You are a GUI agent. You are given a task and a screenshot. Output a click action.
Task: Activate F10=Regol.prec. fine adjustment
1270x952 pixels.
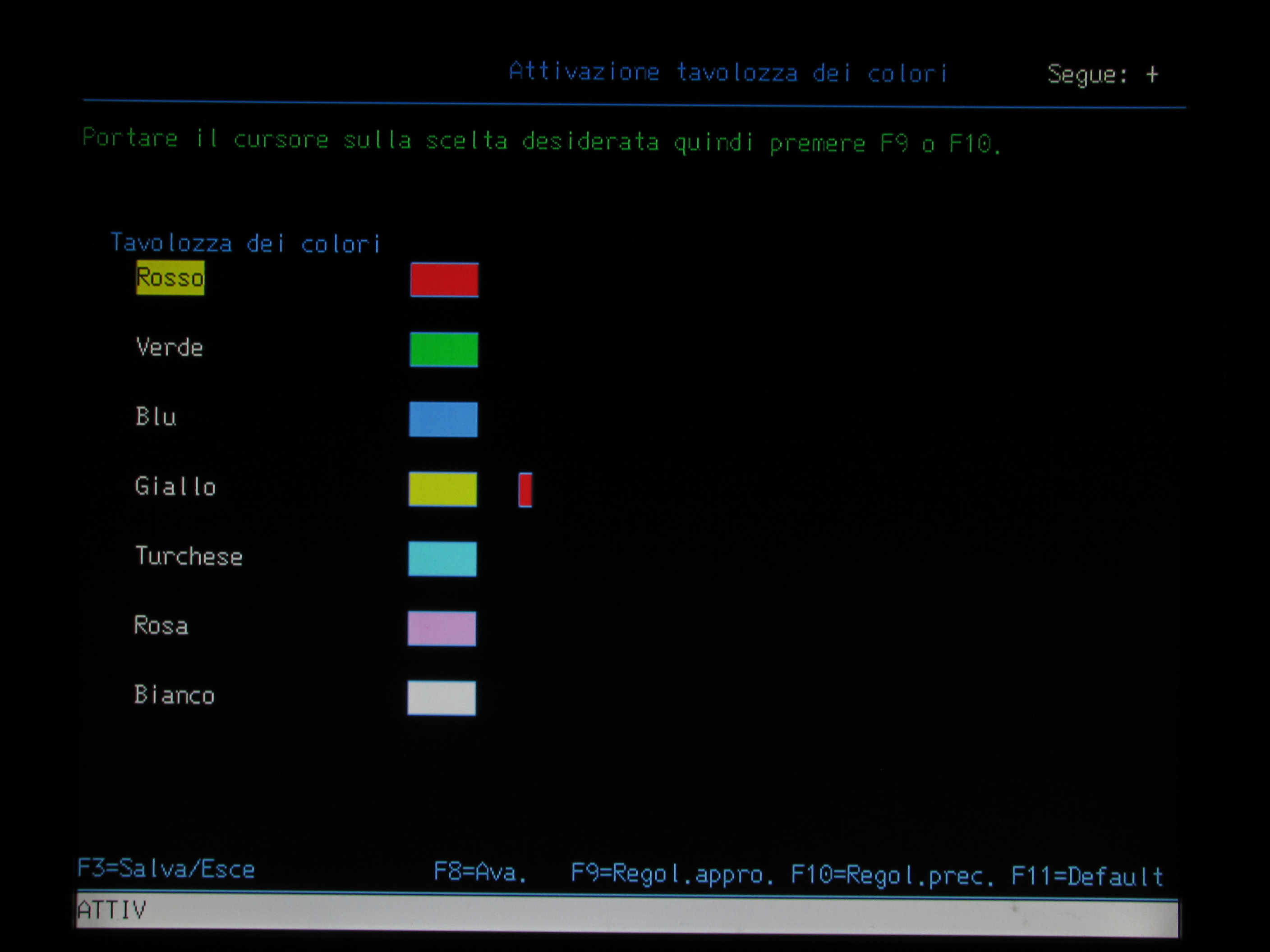892,876
